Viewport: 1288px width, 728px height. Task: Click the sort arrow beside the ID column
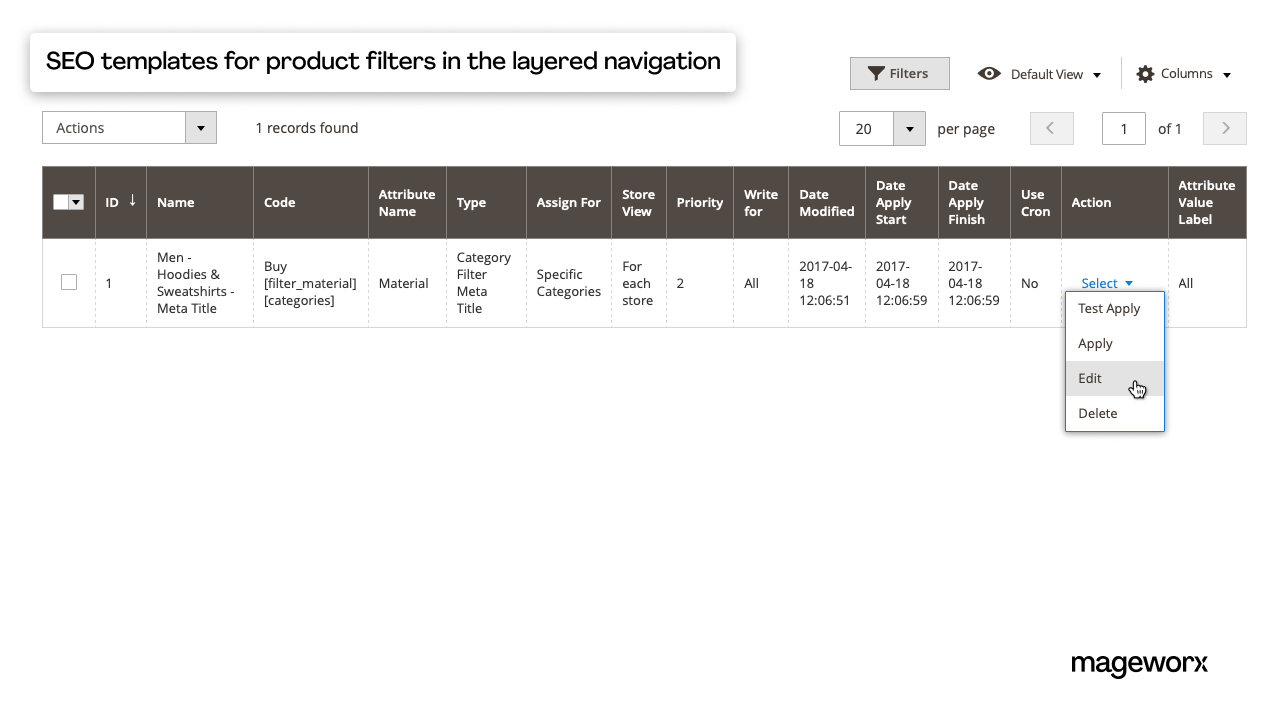coord(133,201)
